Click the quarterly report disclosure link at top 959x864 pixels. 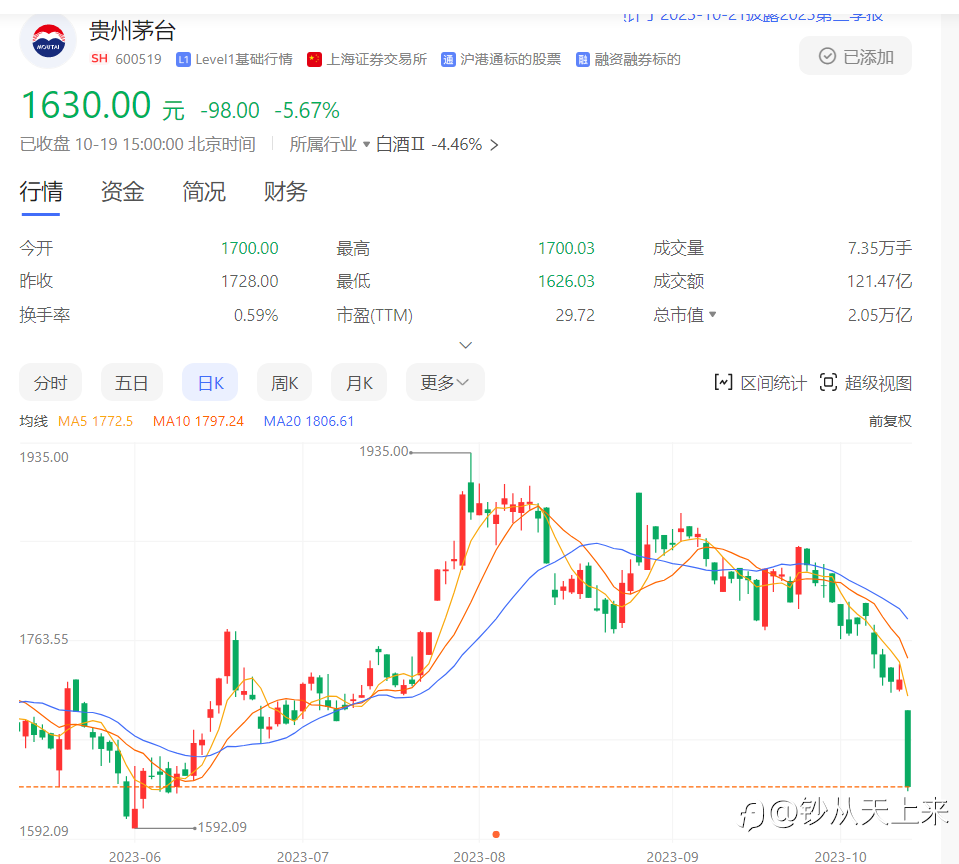click(753, 17)
